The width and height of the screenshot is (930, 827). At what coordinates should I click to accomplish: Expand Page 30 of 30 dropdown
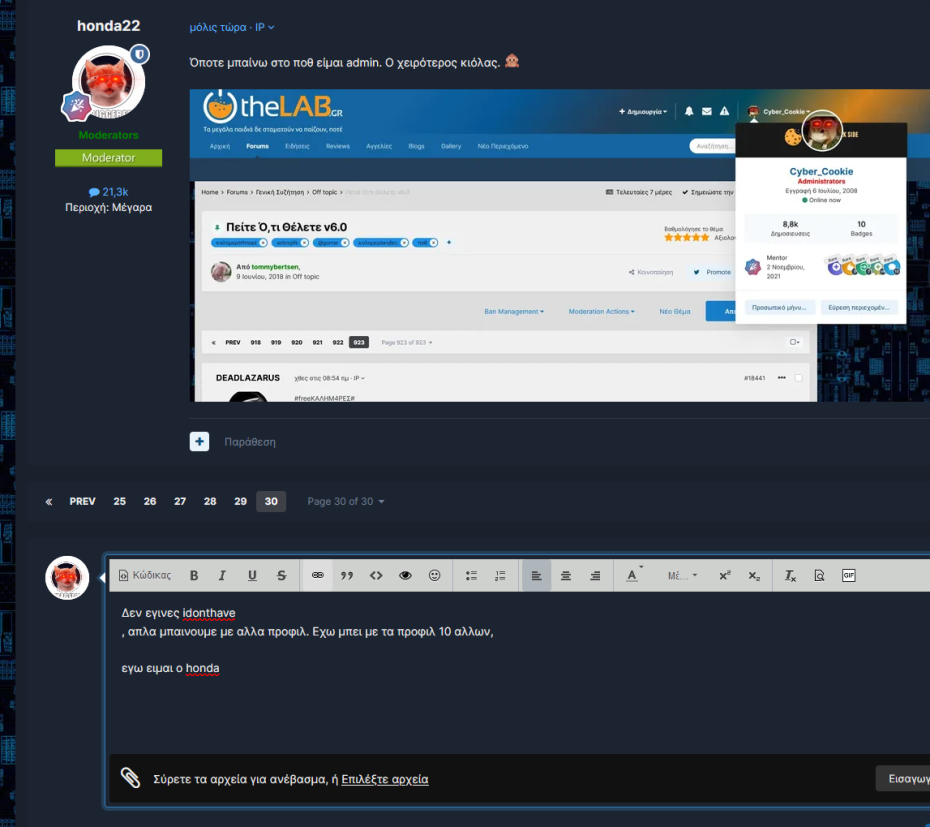coord(346,501)
